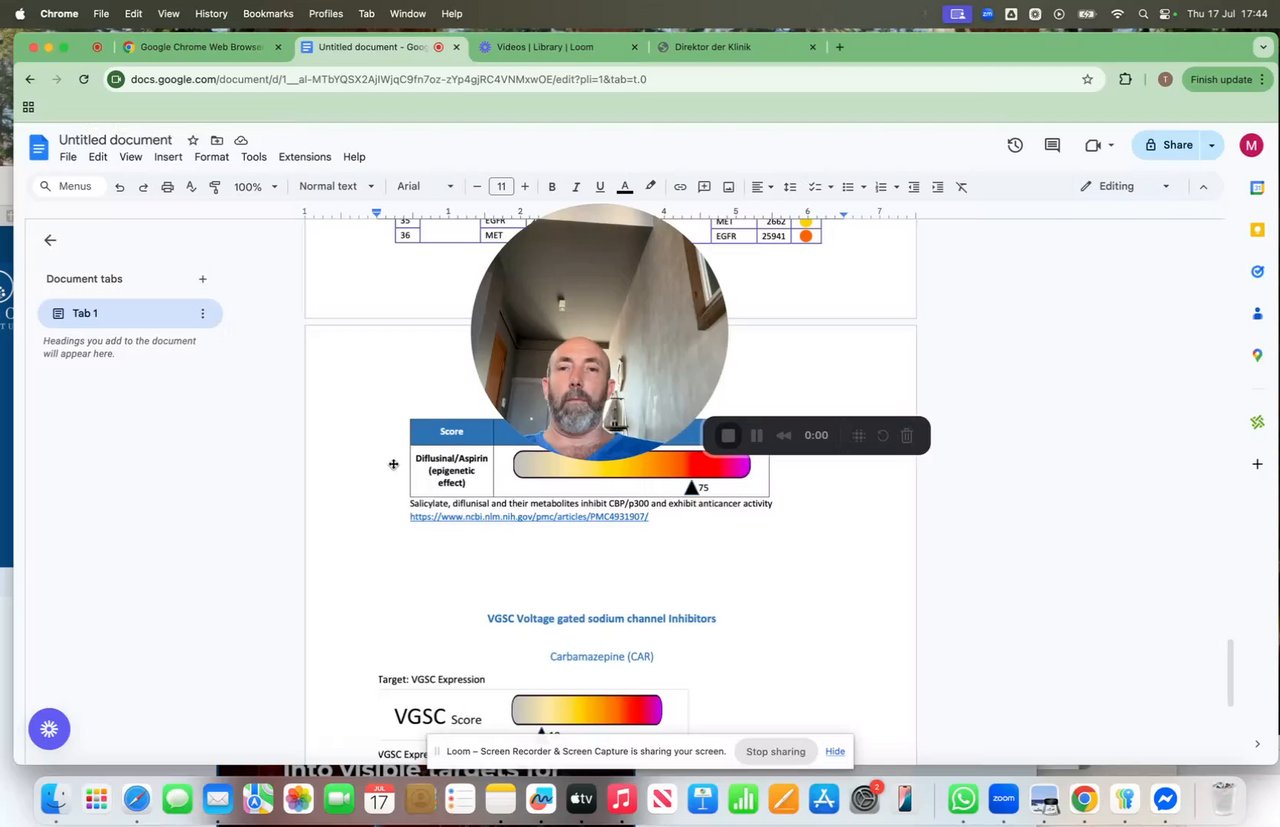Select Tab 1 in the sidebar
The width and height of the screenshot is (1280, 827).
[130, 314]
